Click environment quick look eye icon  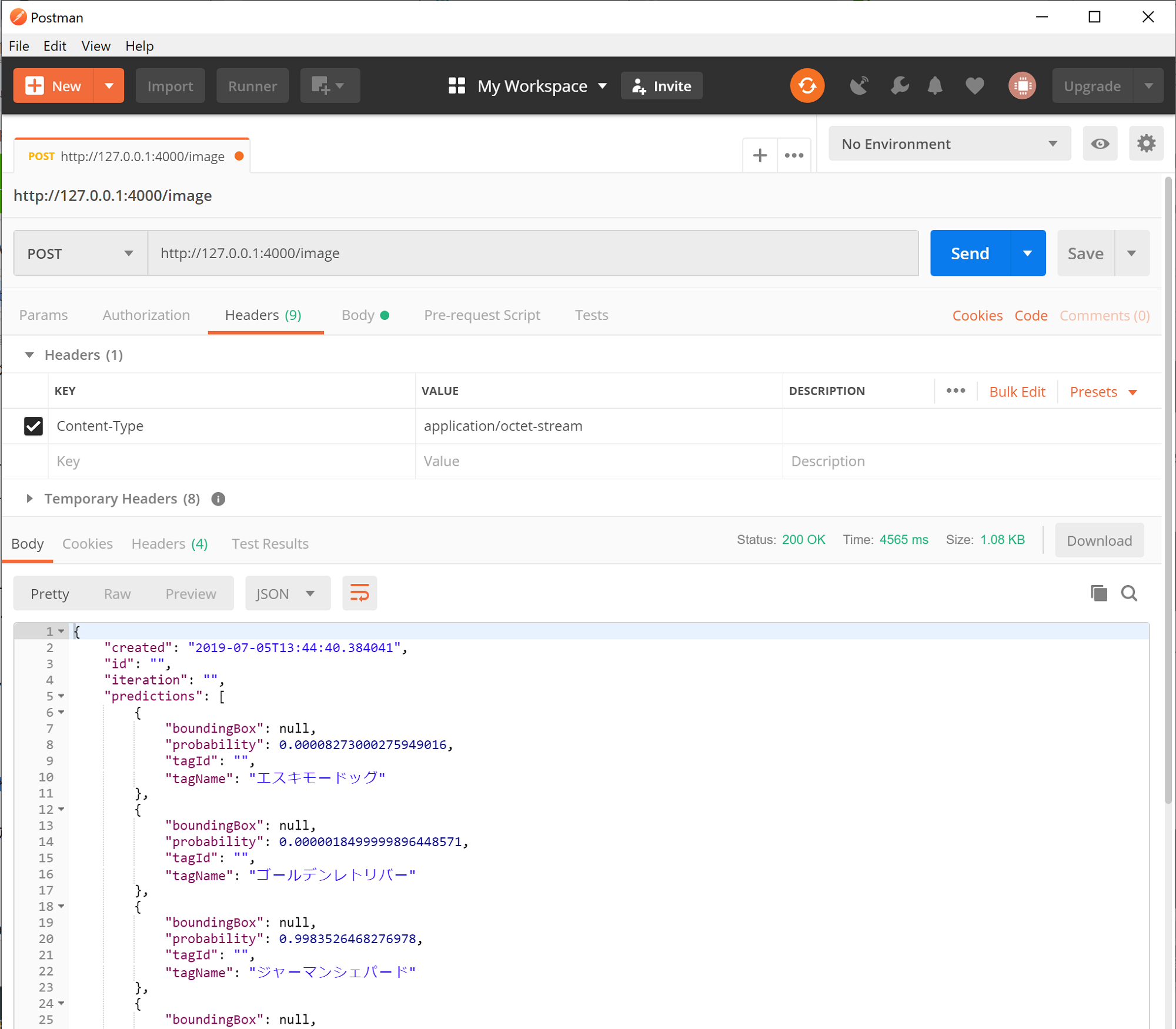coord(1100,143)
